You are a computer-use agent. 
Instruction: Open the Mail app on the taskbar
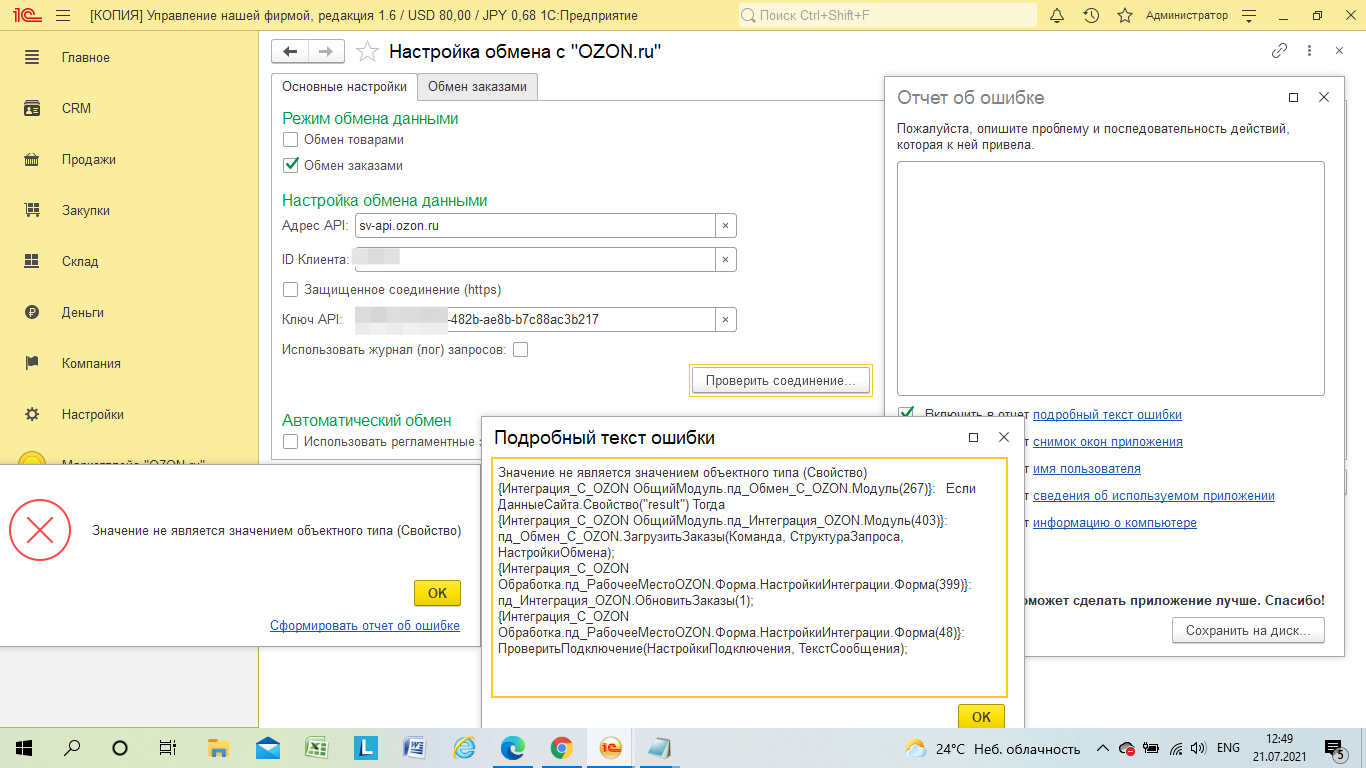(267, 748)
